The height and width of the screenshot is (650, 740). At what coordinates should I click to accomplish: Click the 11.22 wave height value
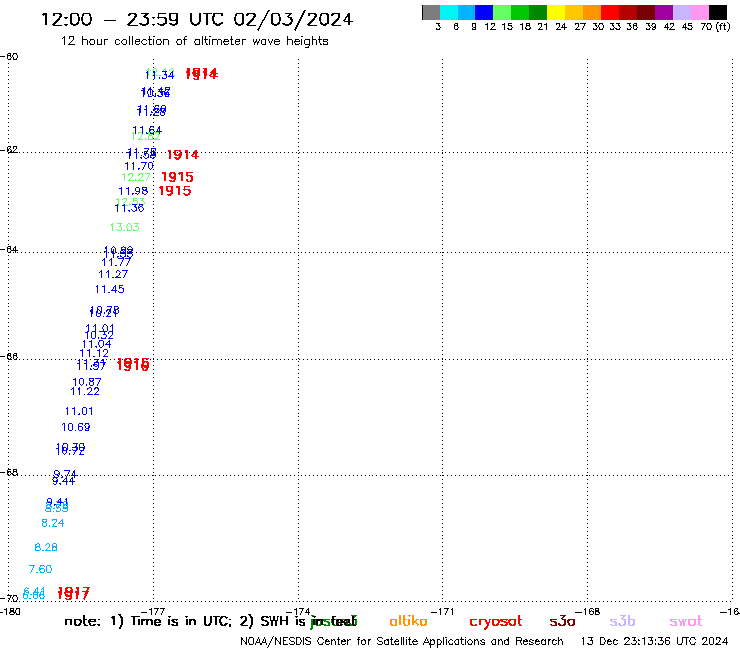(85, 391)
